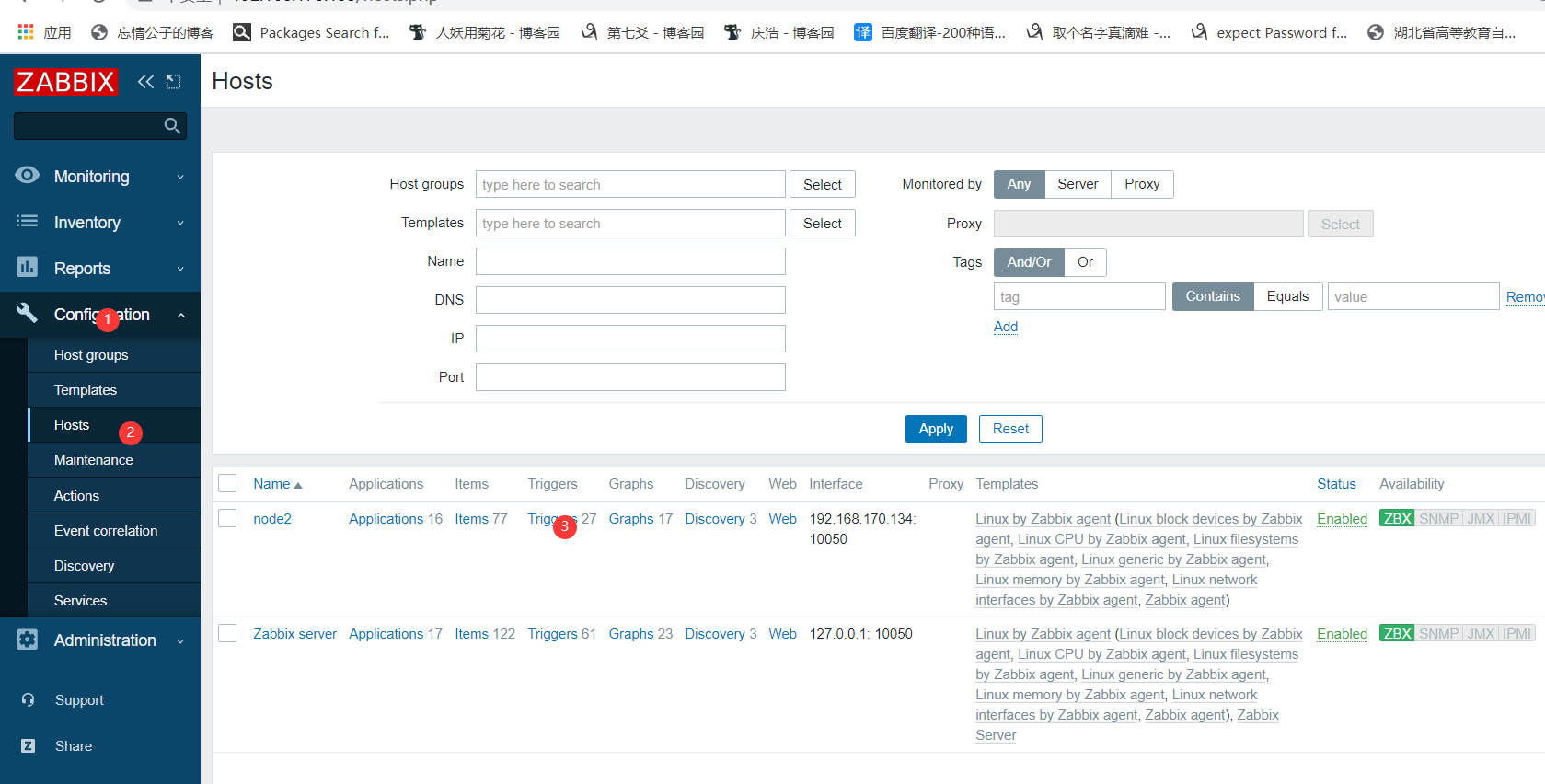Open the 湖北省高等教育 bookmark
Viewport: 1545px width, 784px height.
(1441, 32)
